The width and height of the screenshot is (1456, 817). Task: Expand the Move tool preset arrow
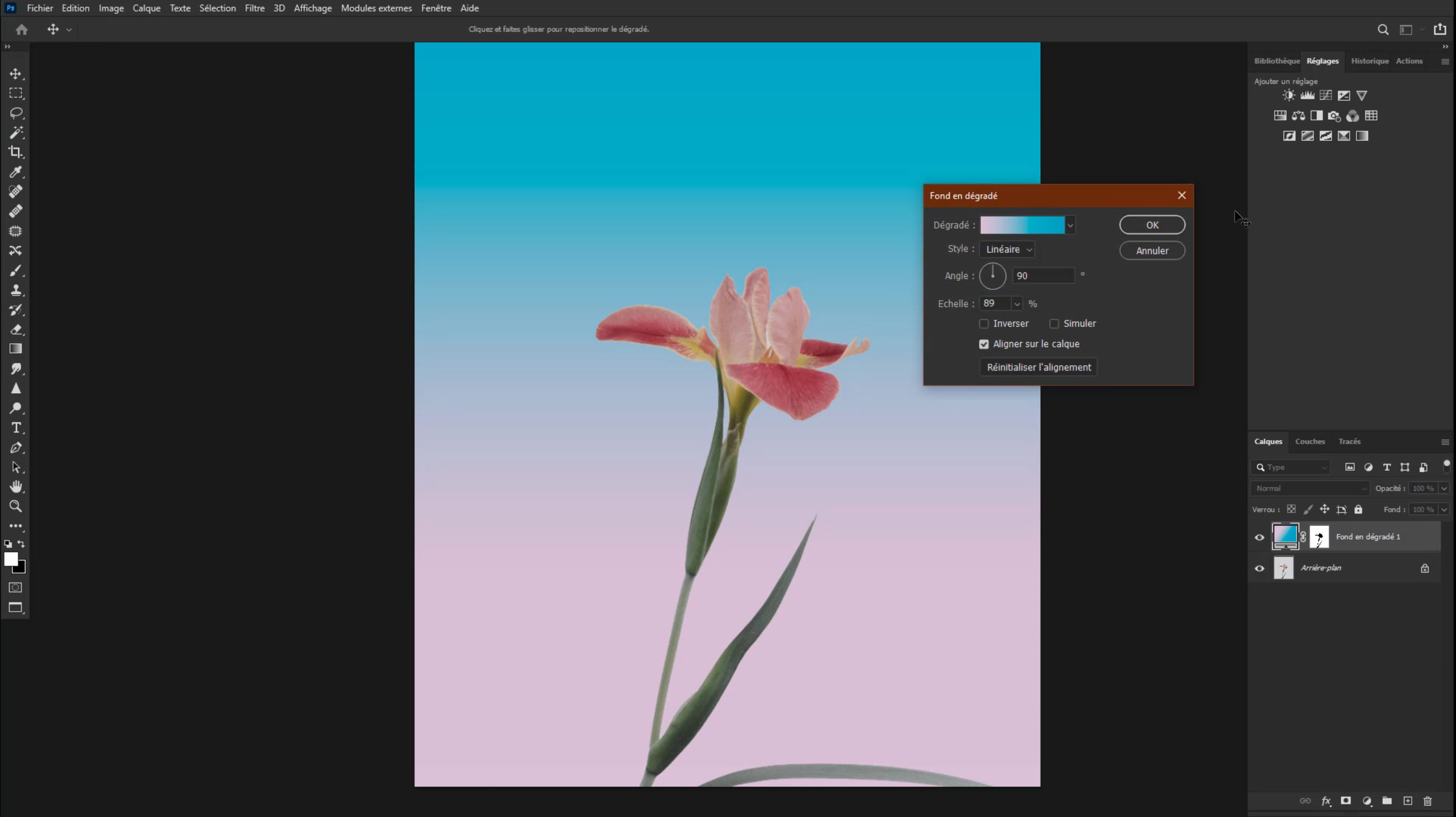[x=69, y=30]
